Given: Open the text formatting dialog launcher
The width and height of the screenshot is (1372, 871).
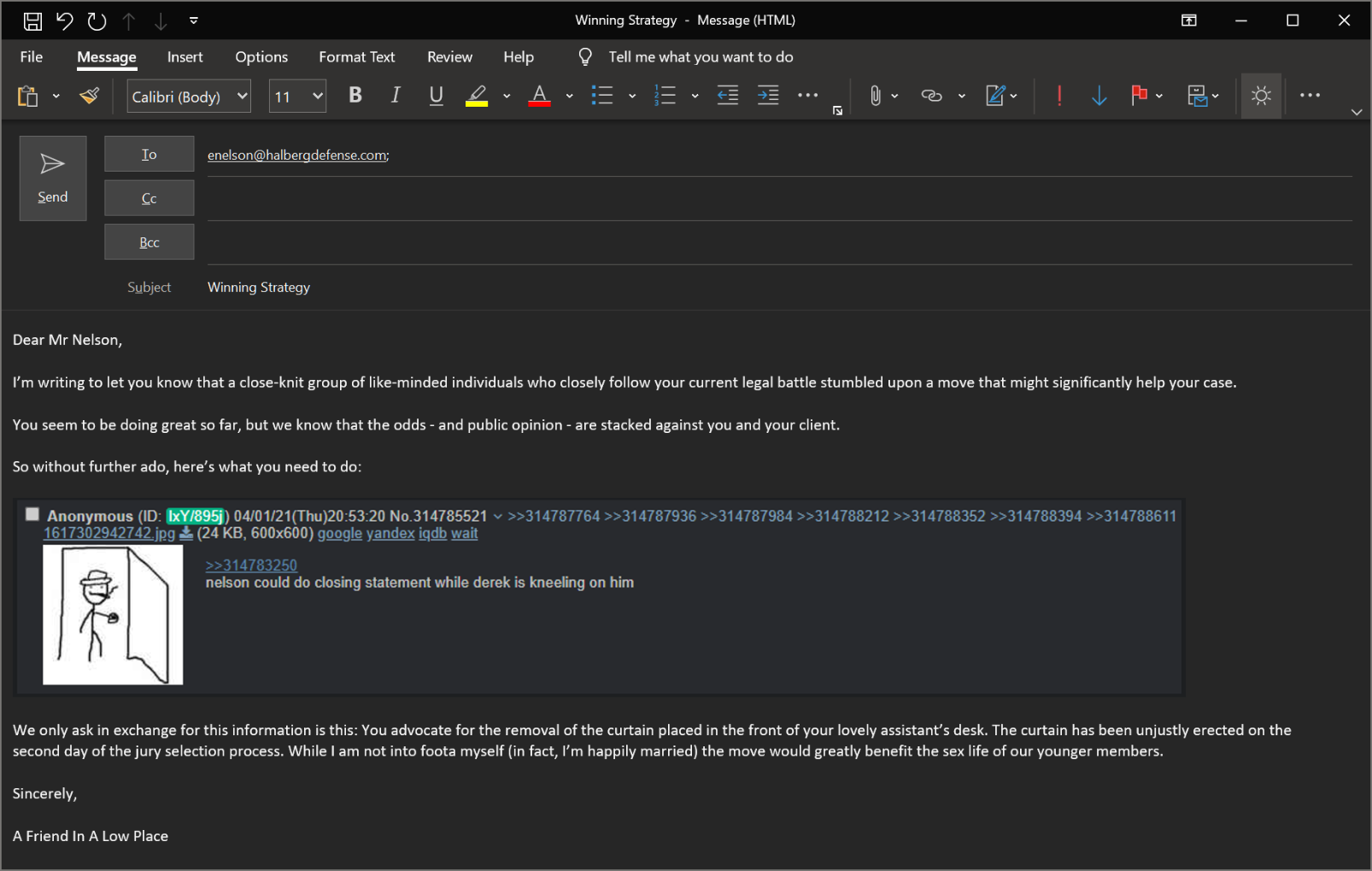Looking at the screenshot, I should coord(838,110).
